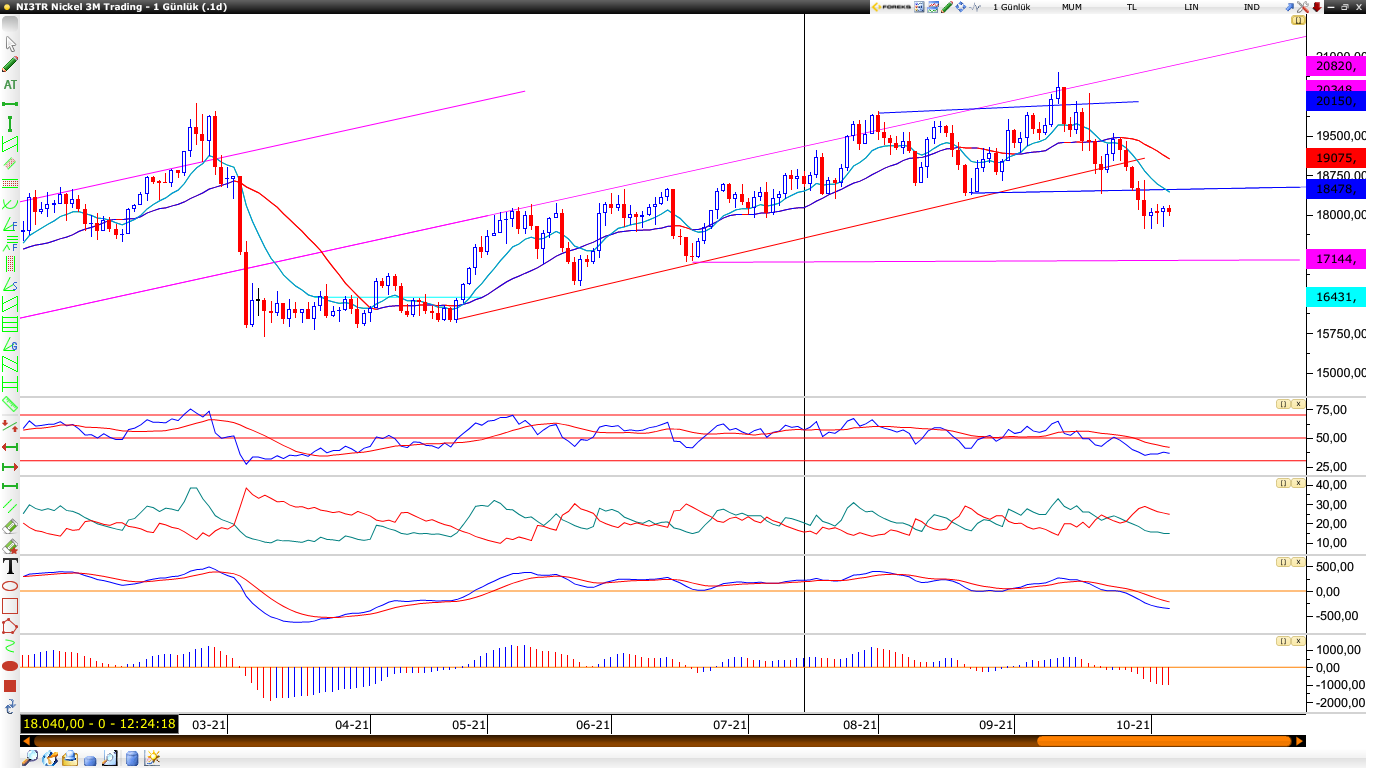Click the orange horizontal scrollbar thumb

point(1164,741)
